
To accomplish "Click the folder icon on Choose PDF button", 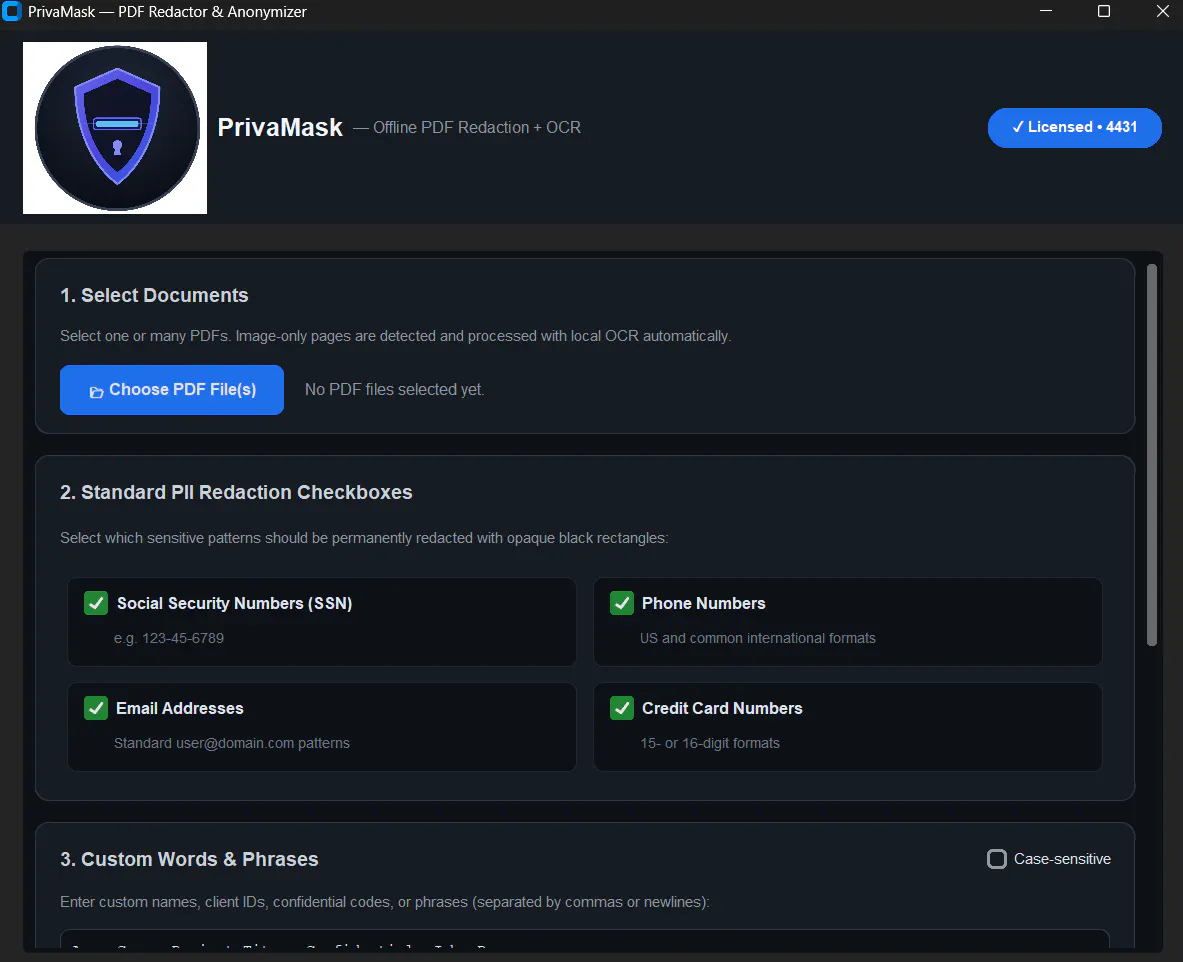I will 97,391.
